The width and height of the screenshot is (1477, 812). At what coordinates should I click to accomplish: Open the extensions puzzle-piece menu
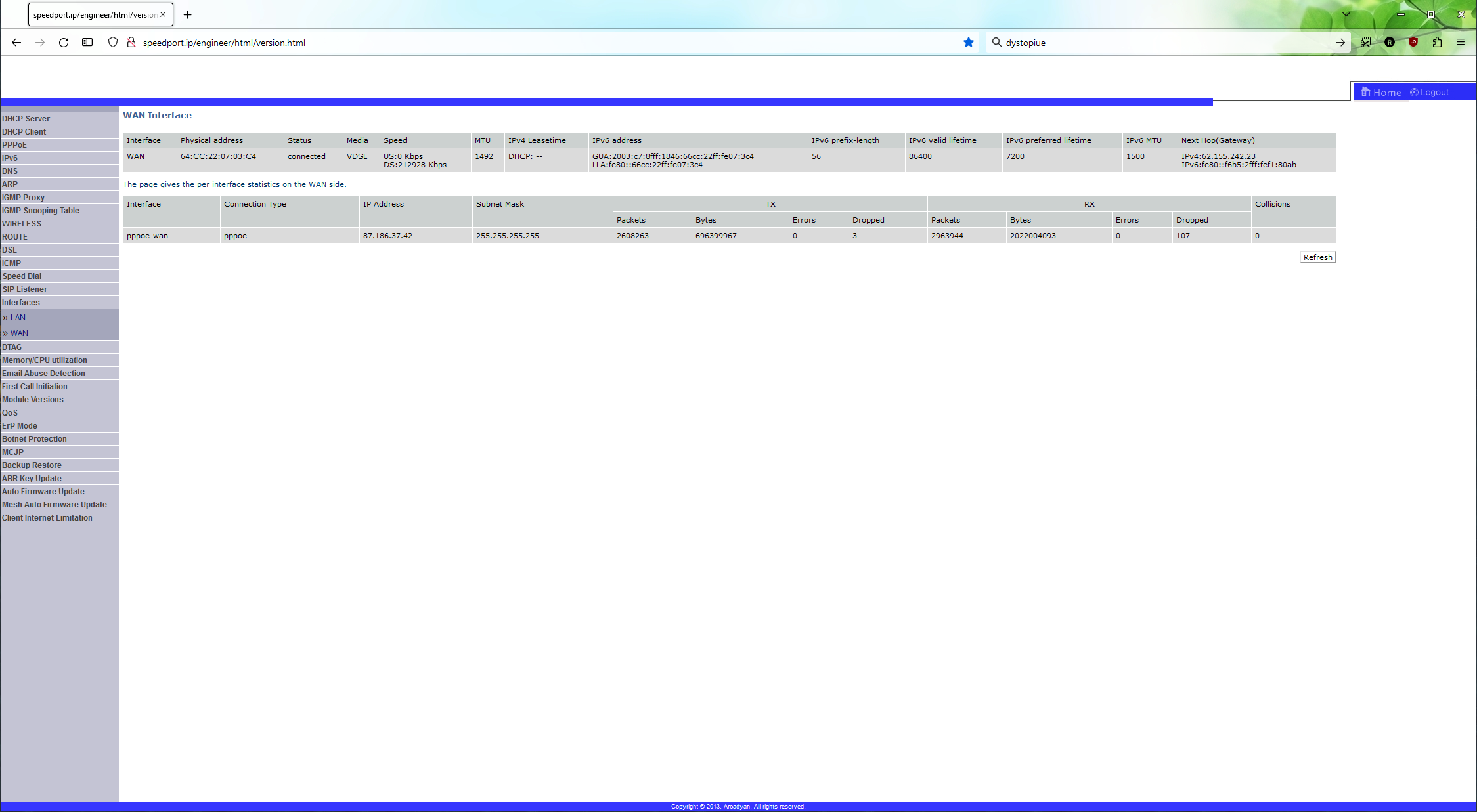click(1437, 43)
